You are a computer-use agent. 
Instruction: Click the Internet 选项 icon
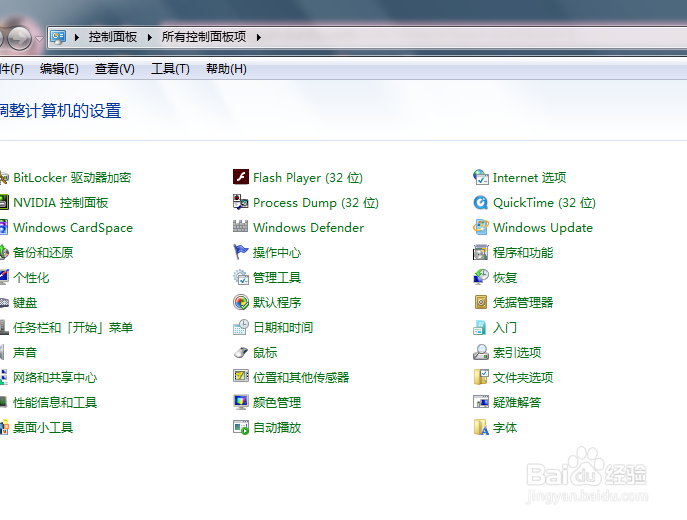(x=481, y=177)
